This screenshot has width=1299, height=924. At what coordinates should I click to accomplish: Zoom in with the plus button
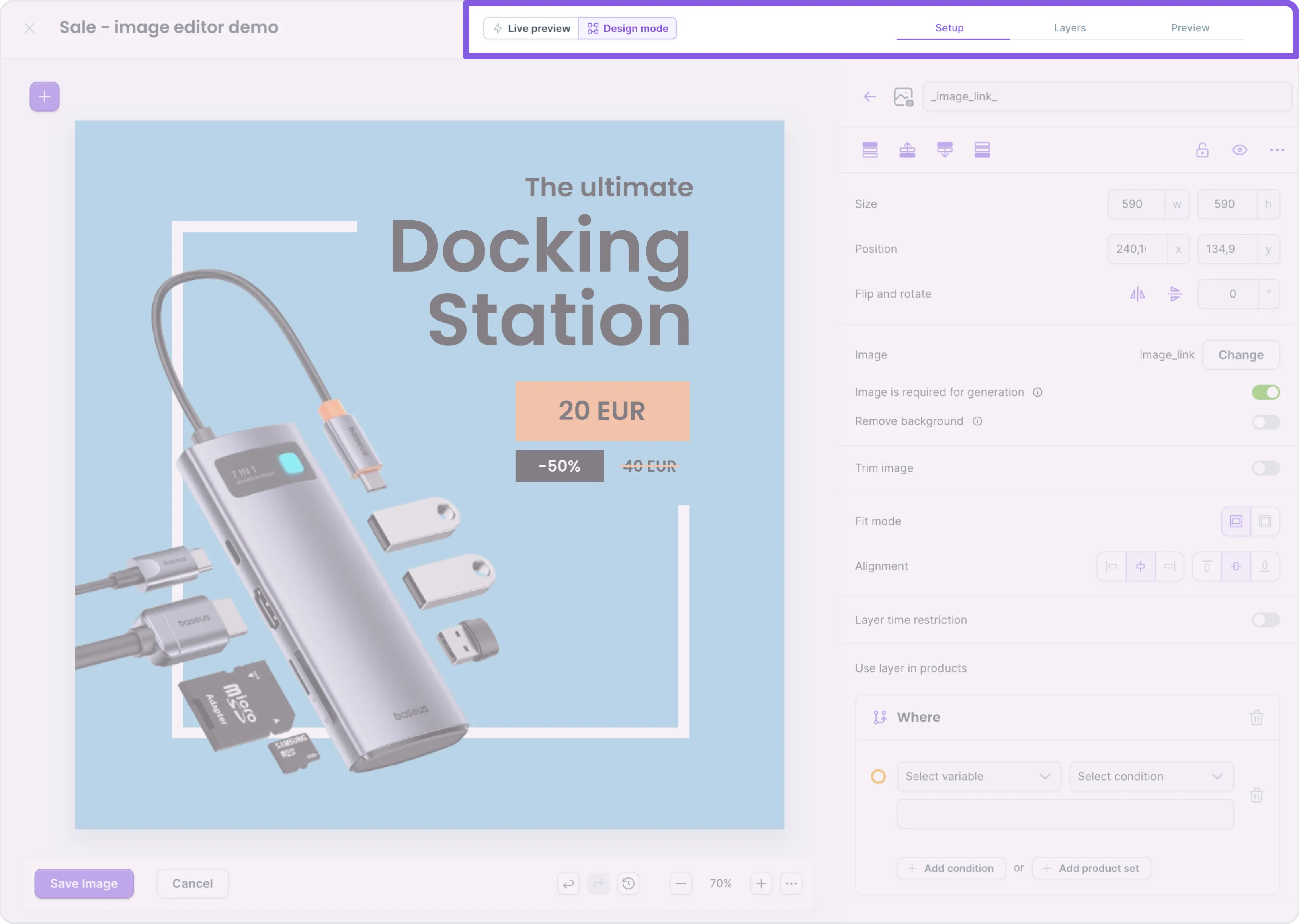761,883
